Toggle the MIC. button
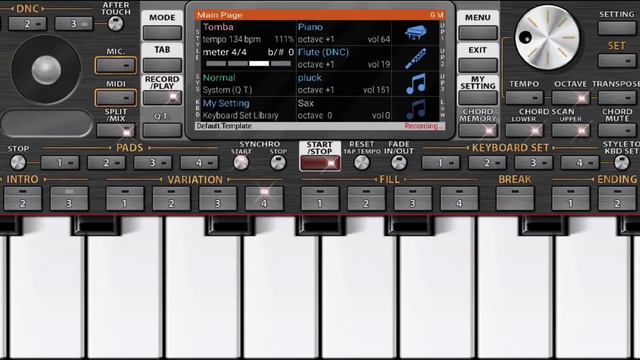This screenshot has height=360, width=640. [x=116, y=65]
